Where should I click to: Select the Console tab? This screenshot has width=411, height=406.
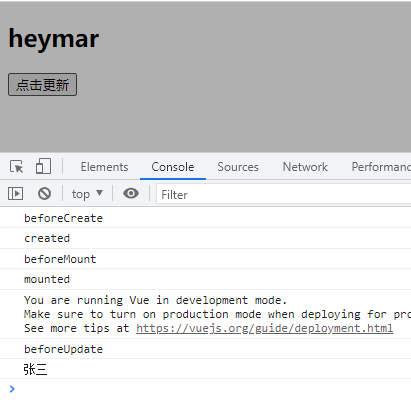pos(173,167)
